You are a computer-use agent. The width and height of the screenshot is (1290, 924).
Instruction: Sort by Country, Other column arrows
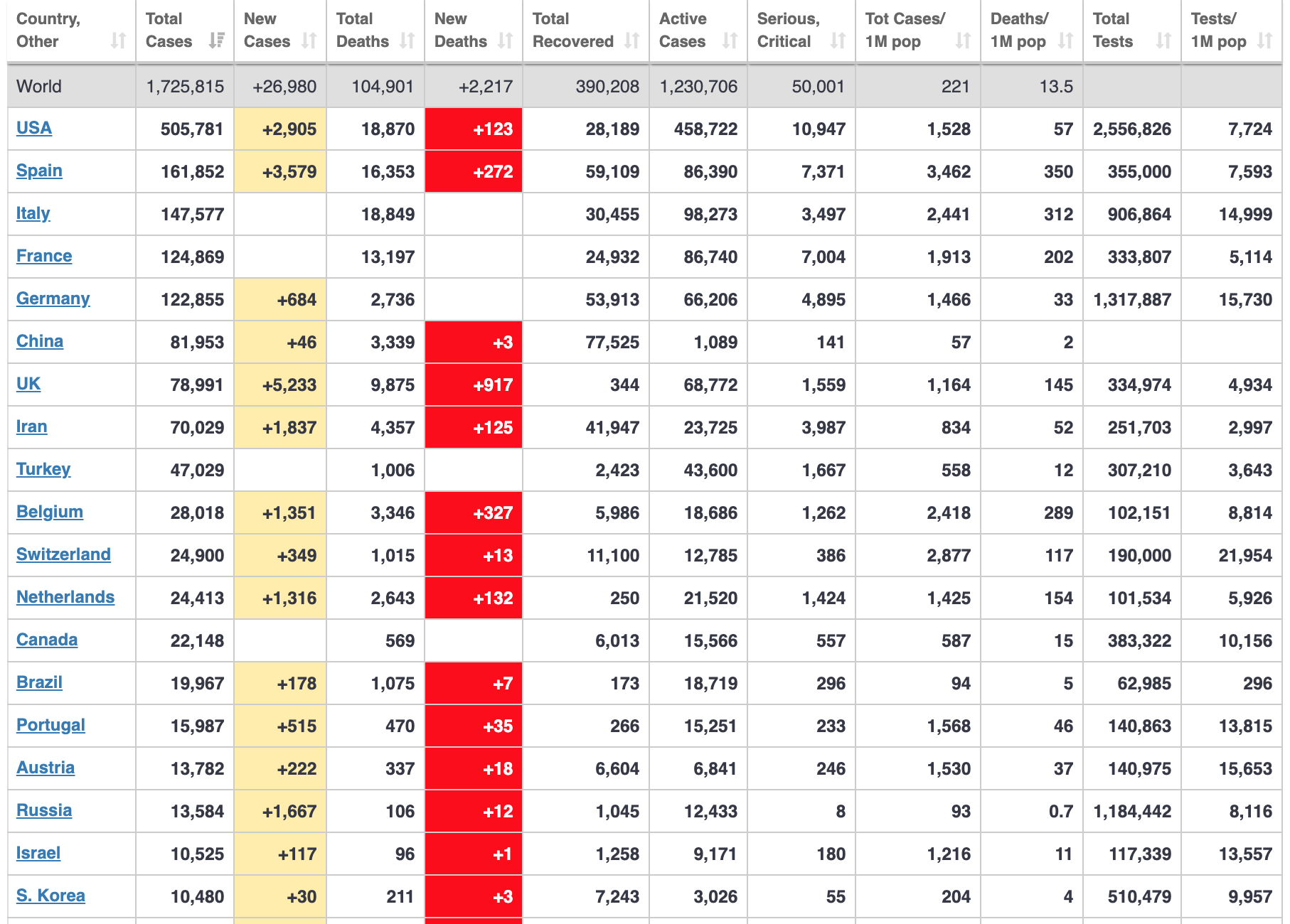pos(119,41)
